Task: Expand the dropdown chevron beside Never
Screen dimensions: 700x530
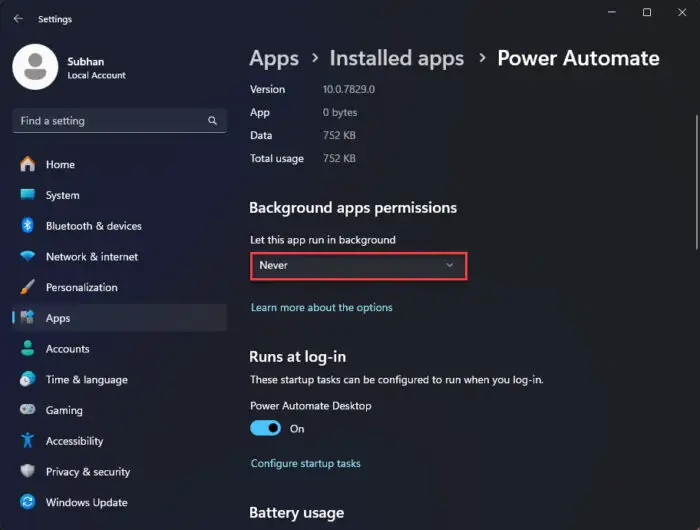Action: tap(450, 265)
